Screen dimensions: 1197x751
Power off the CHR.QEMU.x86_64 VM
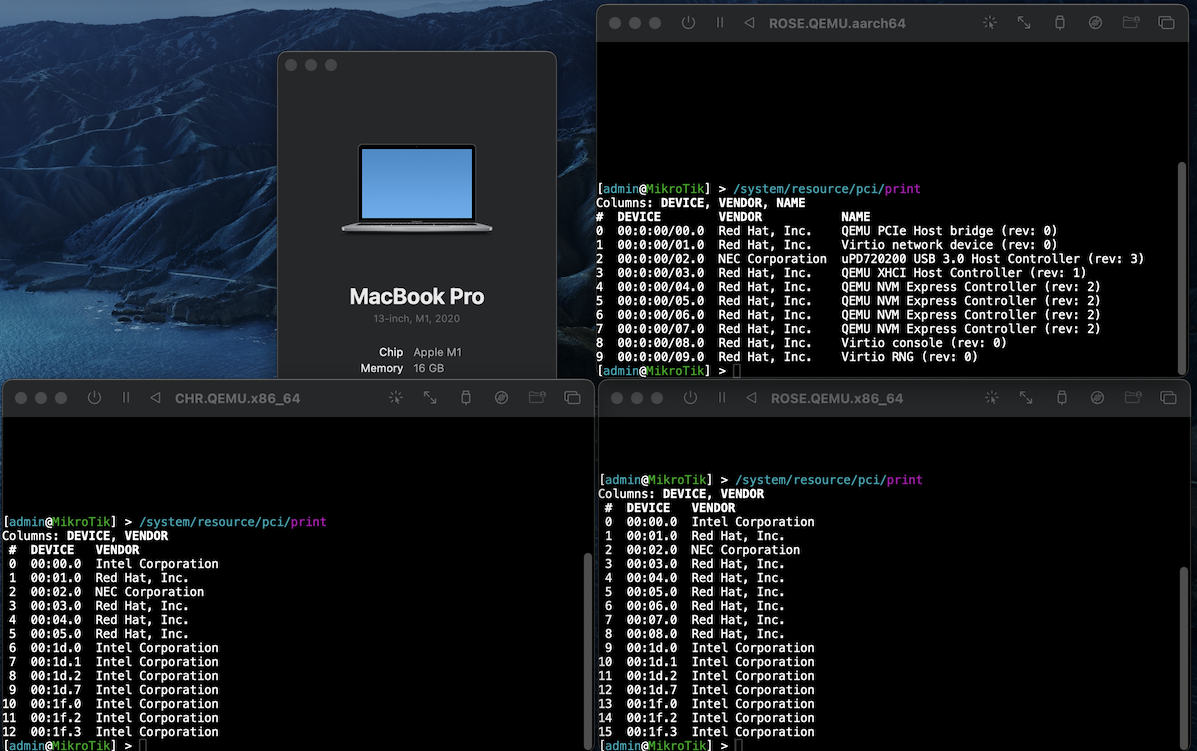click(94, 398)
